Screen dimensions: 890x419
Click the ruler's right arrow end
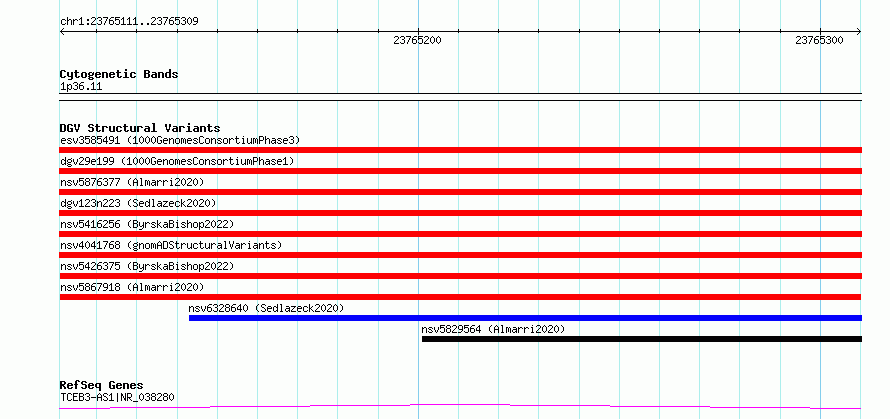coord(859,32)
